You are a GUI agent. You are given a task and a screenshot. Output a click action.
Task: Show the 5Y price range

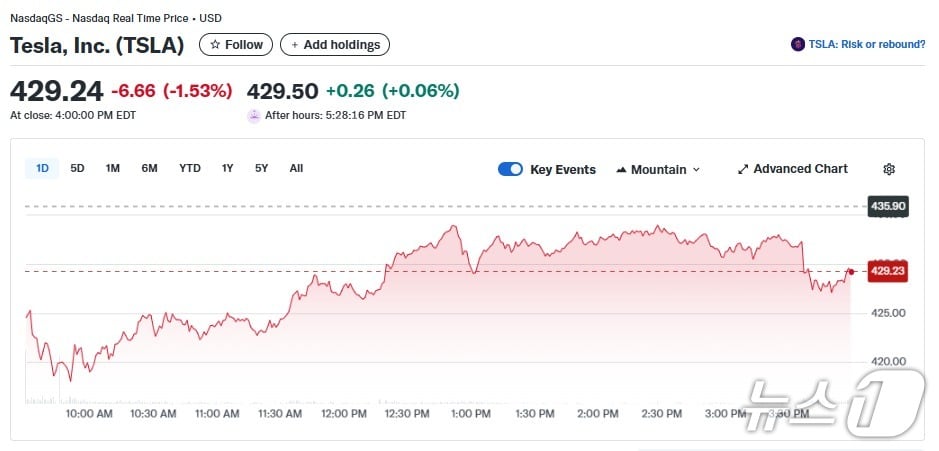tap(261, 168)
